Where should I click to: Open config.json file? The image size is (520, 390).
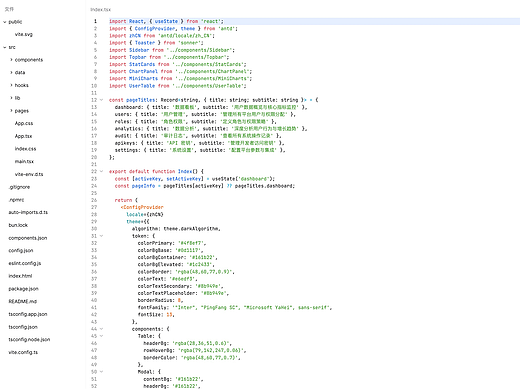(x=21, y=251)
